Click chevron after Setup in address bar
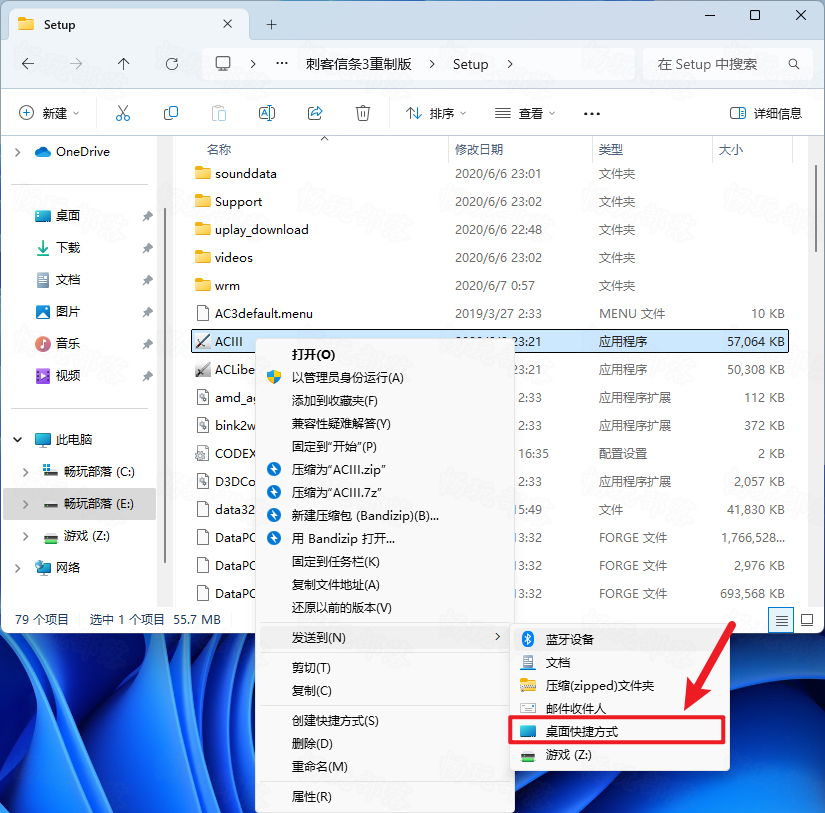 click(509, 64)
